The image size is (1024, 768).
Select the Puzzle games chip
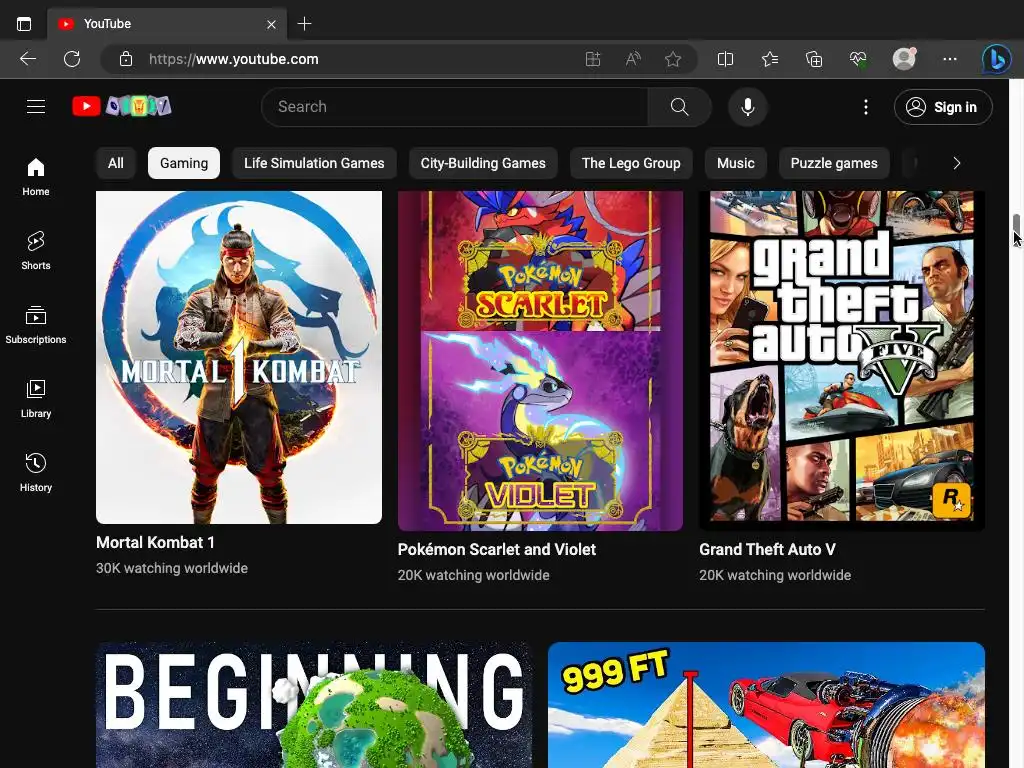tap(834, 163)
